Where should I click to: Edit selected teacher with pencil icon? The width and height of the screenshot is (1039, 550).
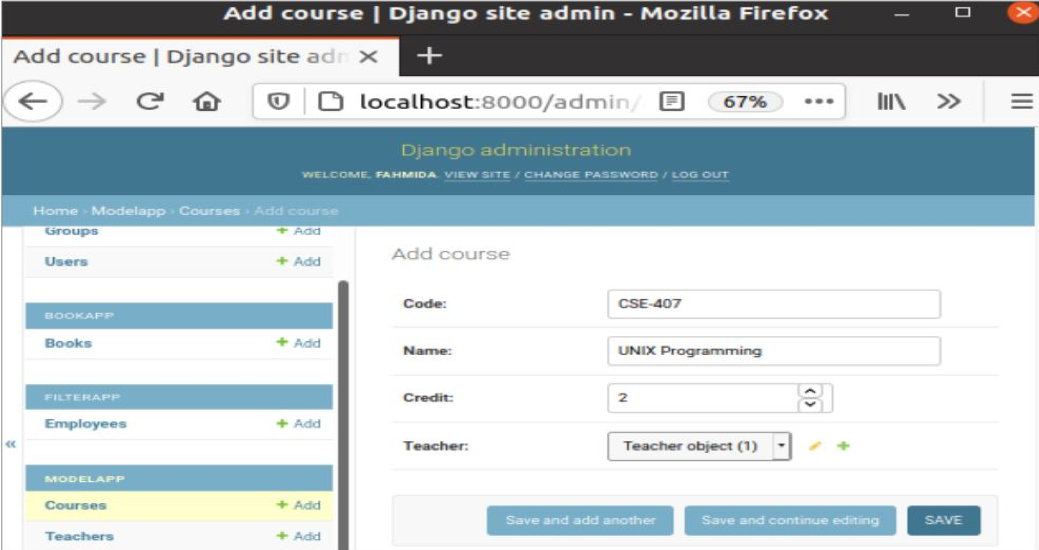[815, 446]
